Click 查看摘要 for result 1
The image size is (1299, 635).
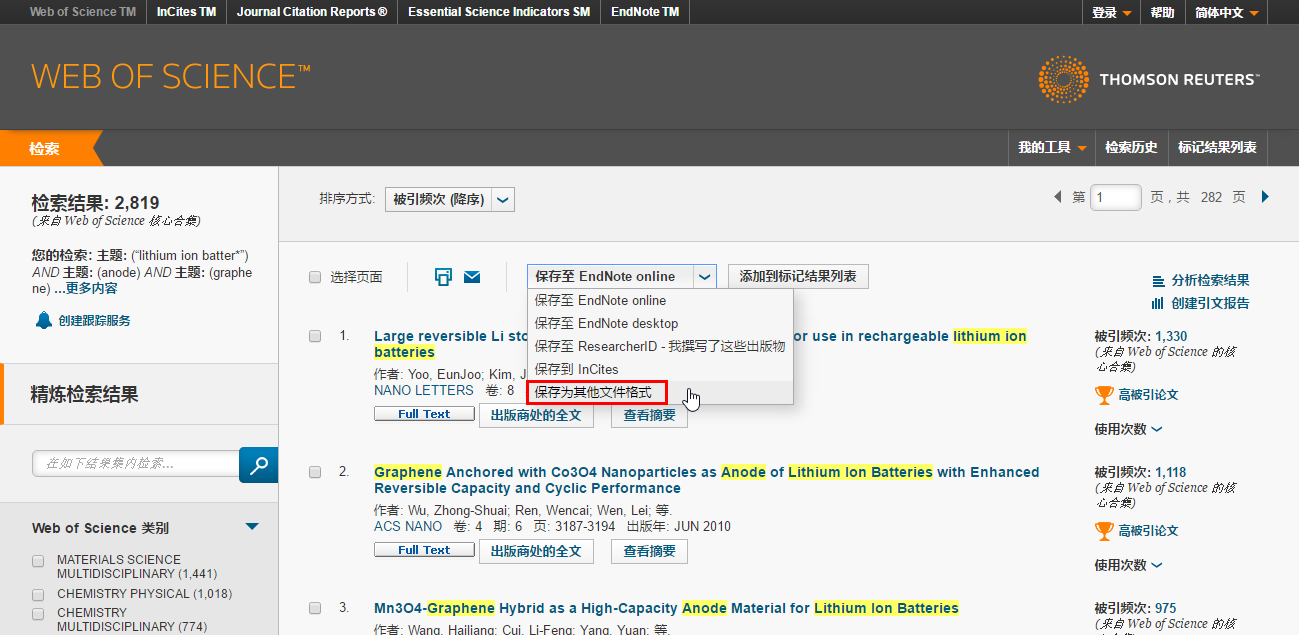(x=649, y=415)
